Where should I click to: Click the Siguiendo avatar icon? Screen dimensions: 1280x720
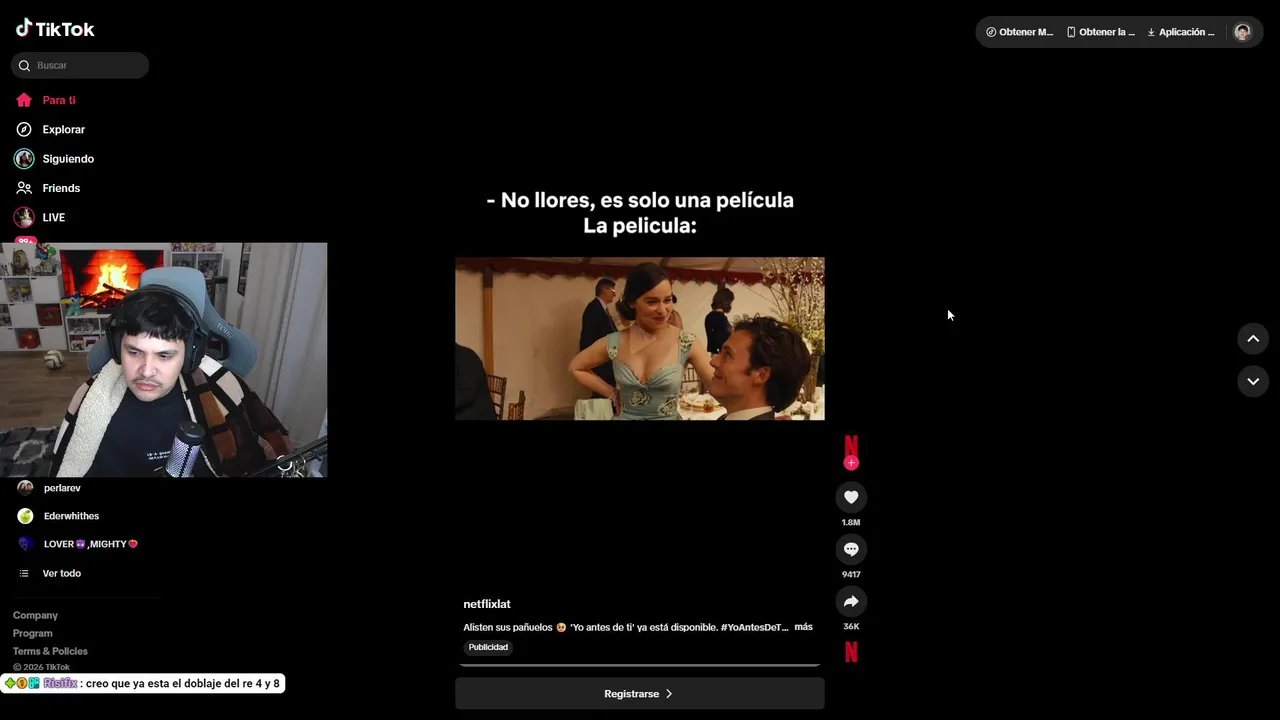tap(24, 159)
